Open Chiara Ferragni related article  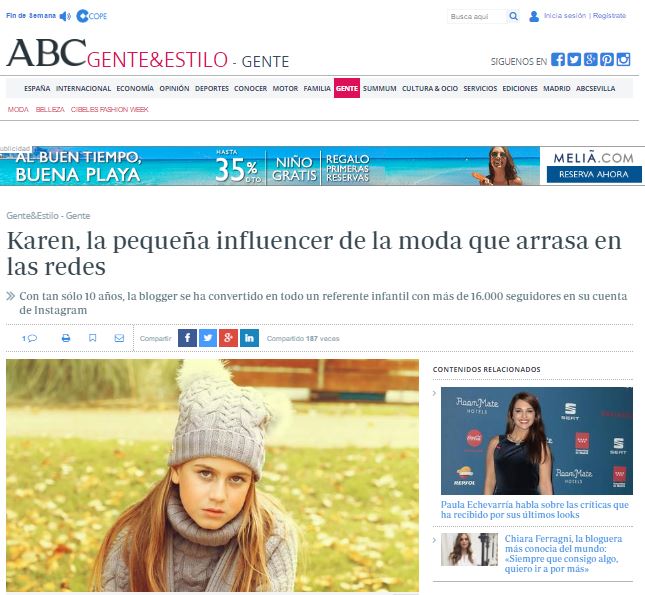point(563,553)
